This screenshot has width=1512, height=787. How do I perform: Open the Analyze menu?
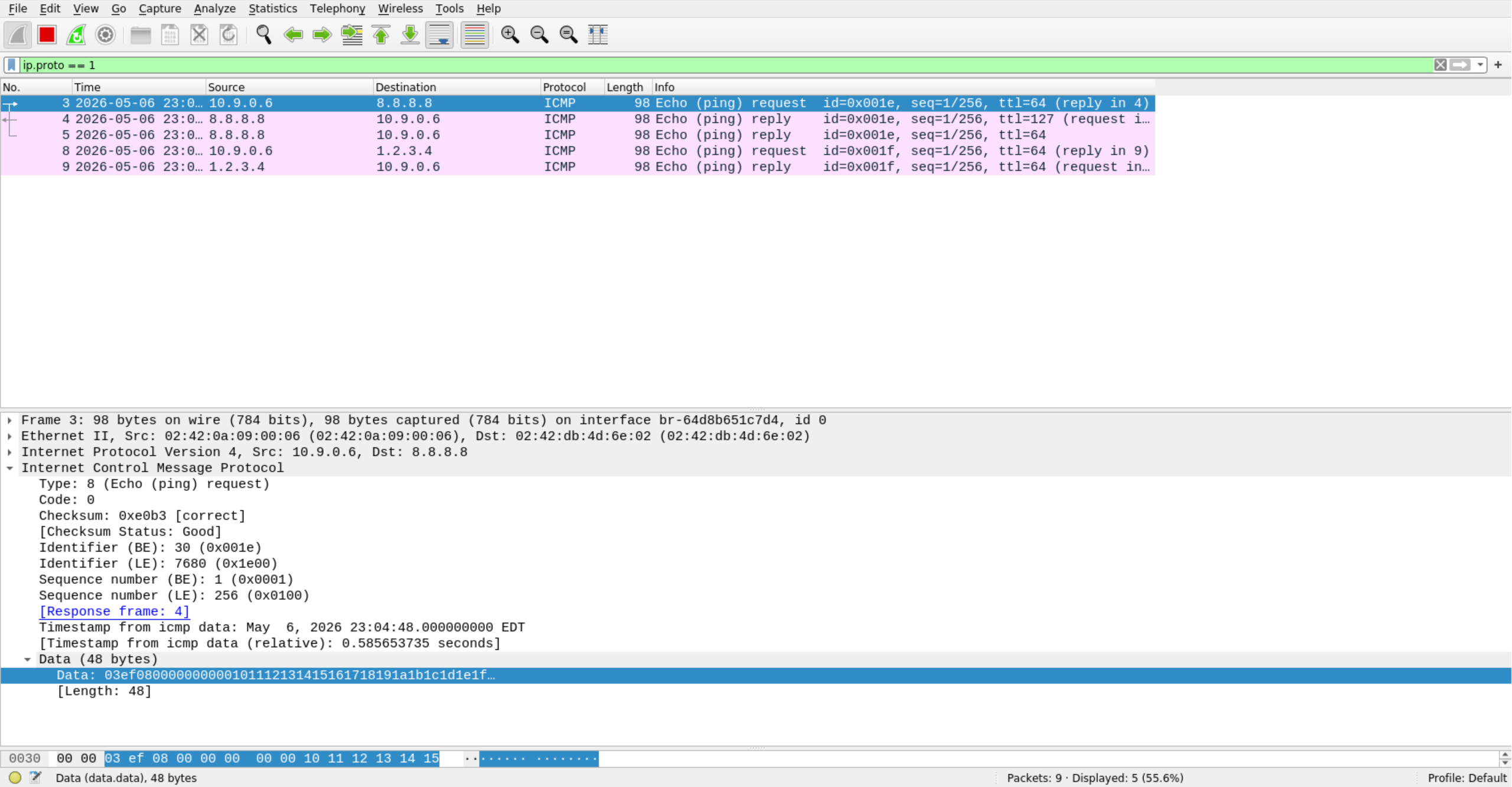point(215,8)
